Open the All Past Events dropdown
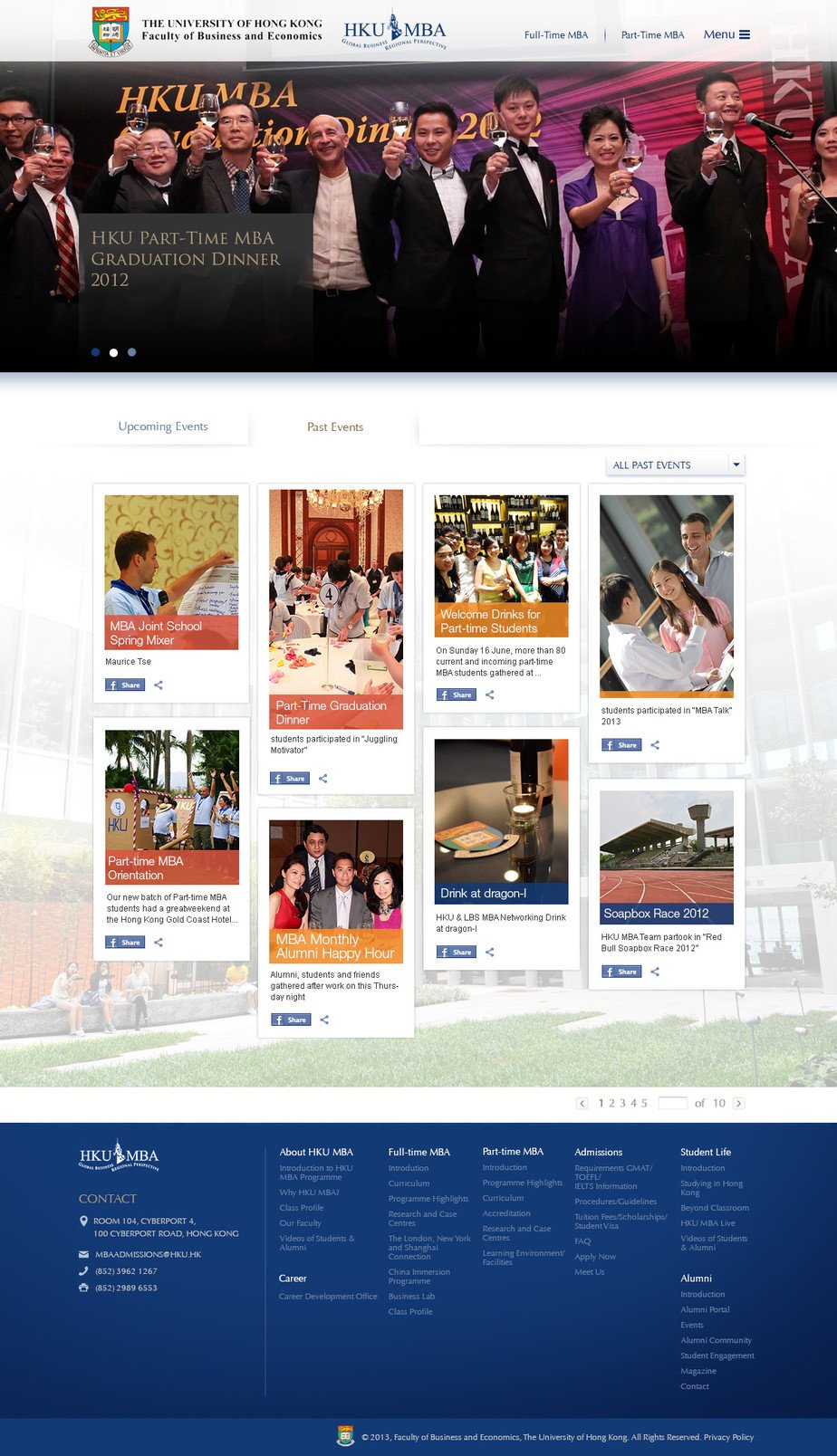The image size is (837, 1456). tap(675, 465)
